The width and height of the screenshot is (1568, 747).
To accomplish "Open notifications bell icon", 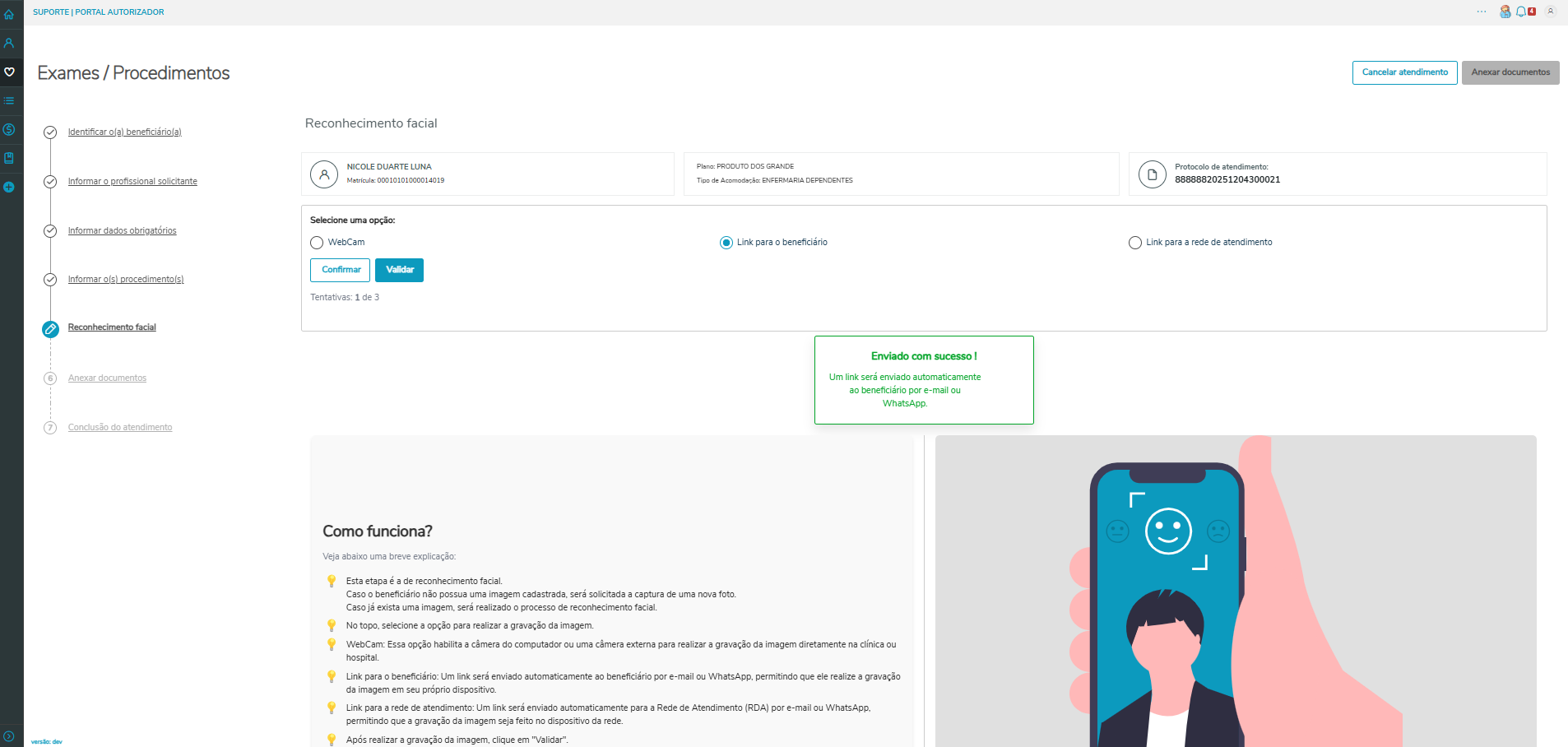I will (1521, 12).
